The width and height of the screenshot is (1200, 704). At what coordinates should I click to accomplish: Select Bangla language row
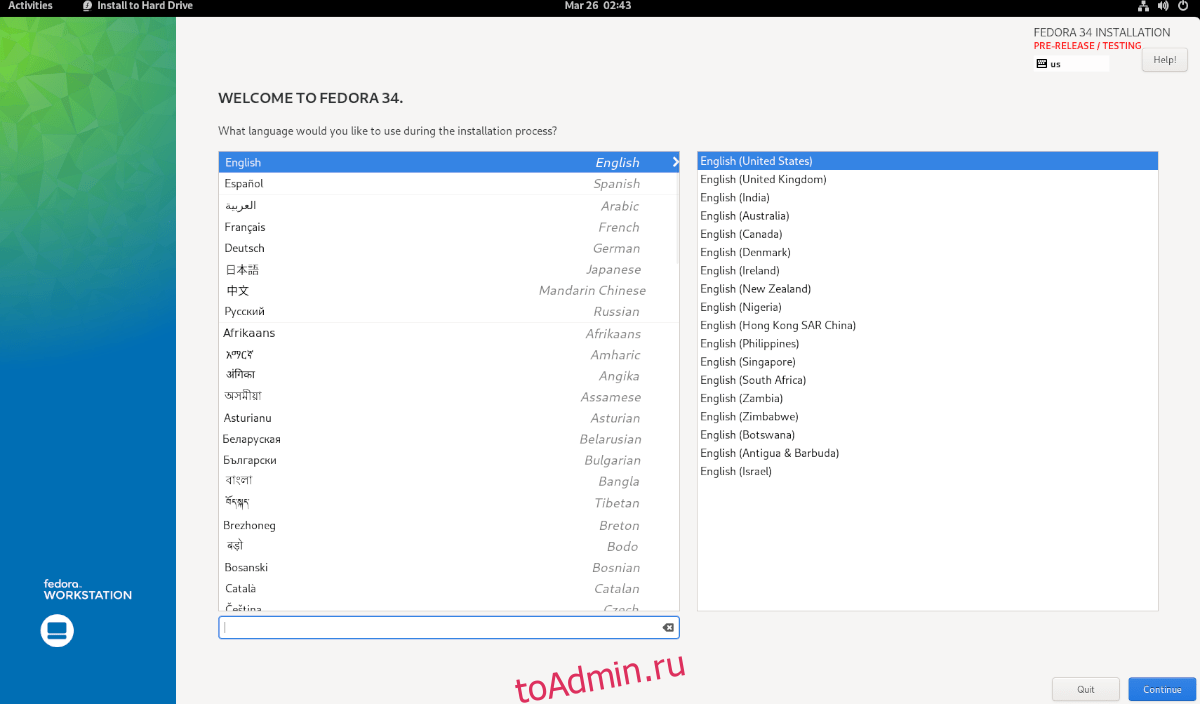[448, 481]
